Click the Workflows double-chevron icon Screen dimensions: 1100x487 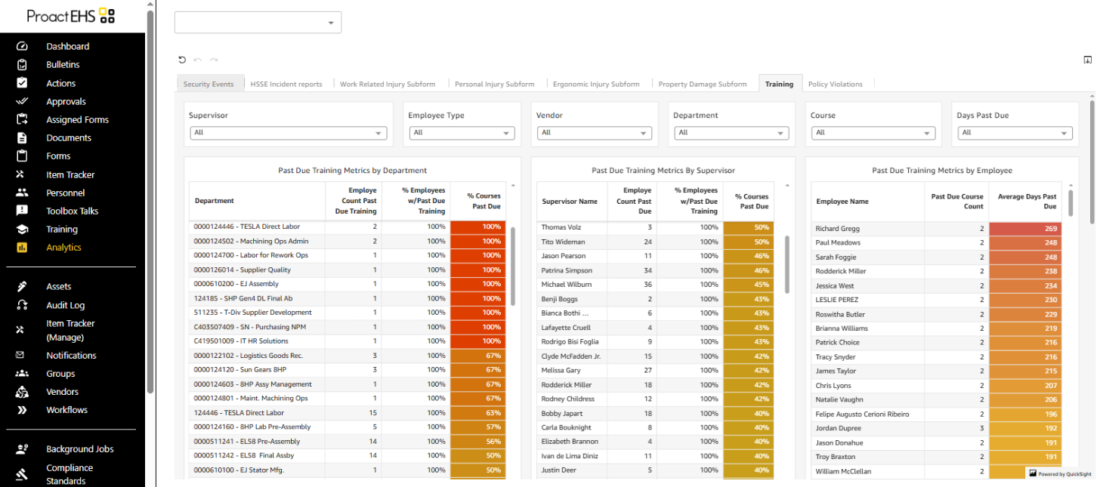pos(22,410)
